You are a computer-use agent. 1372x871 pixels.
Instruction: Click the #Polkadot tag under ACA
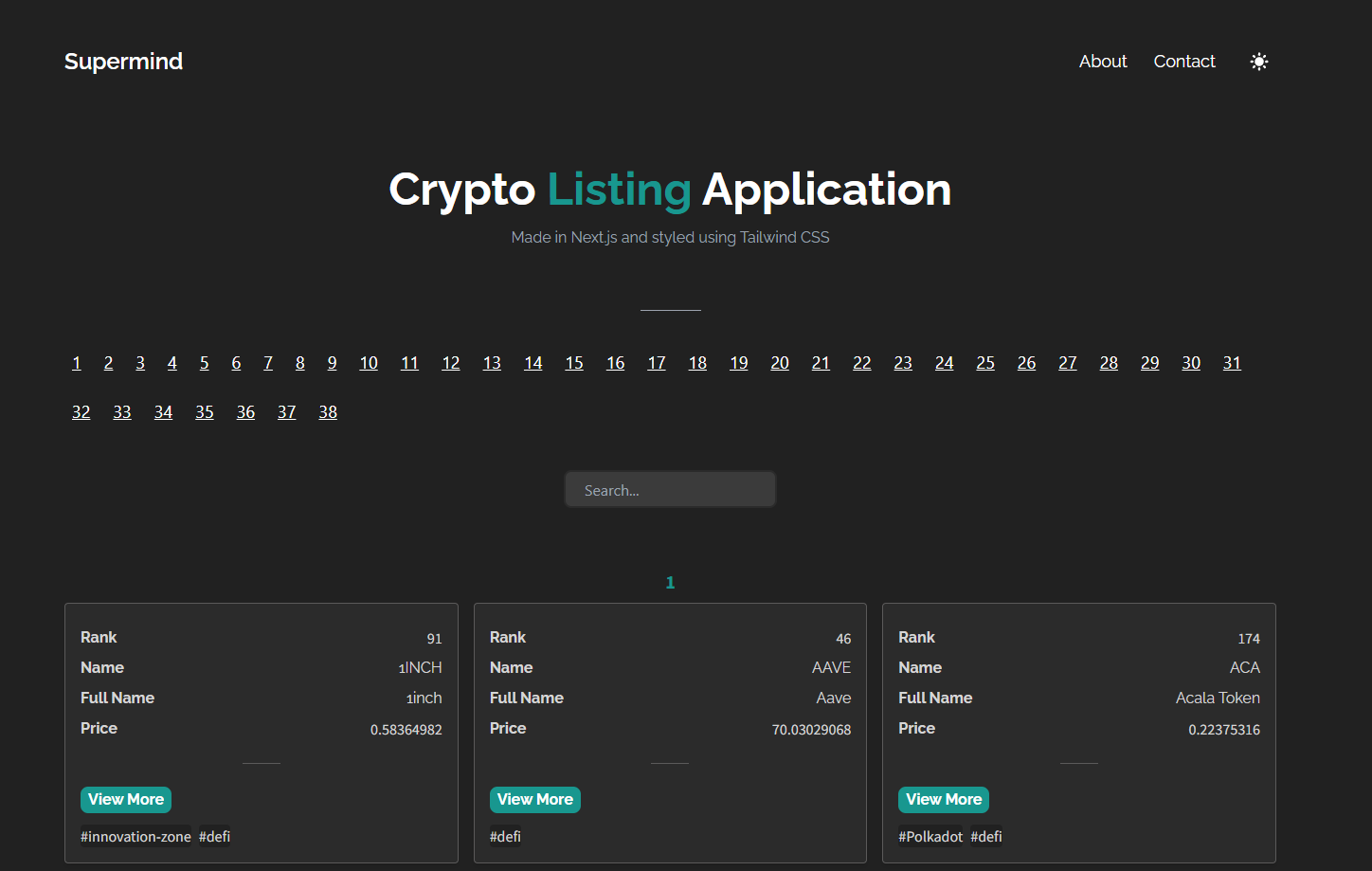(x=930, y=836)
